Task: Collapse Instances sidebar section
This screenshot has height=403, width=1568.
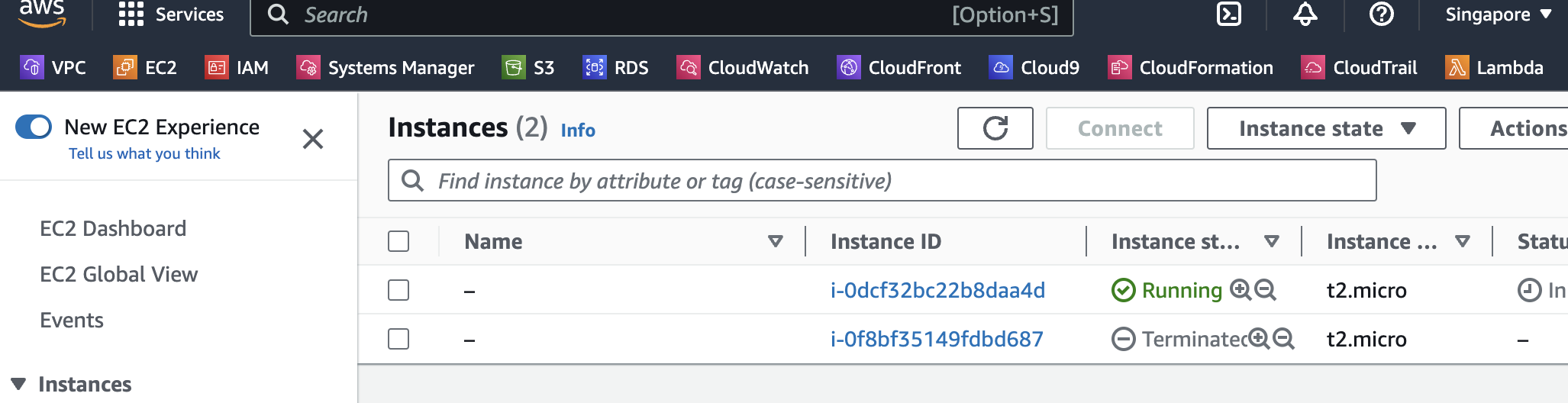Action: 19,384
